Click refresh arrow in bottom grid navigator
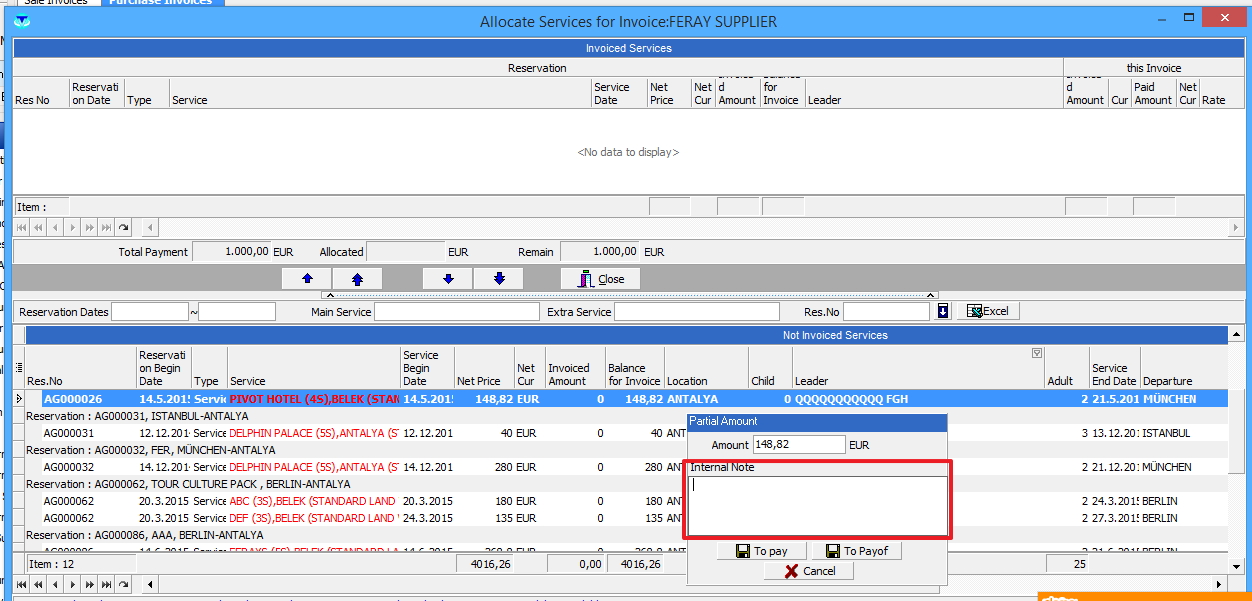Viewport: 1252px width, 601px height. [123, 584]
